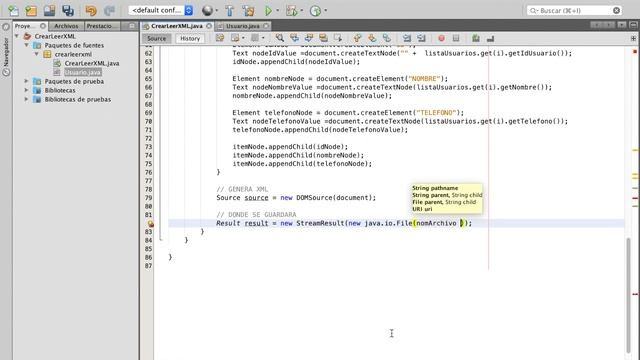This screenshot has width=640, height=360.
Task: Switch editor to Source view
Action: click(x=157, y=38)
